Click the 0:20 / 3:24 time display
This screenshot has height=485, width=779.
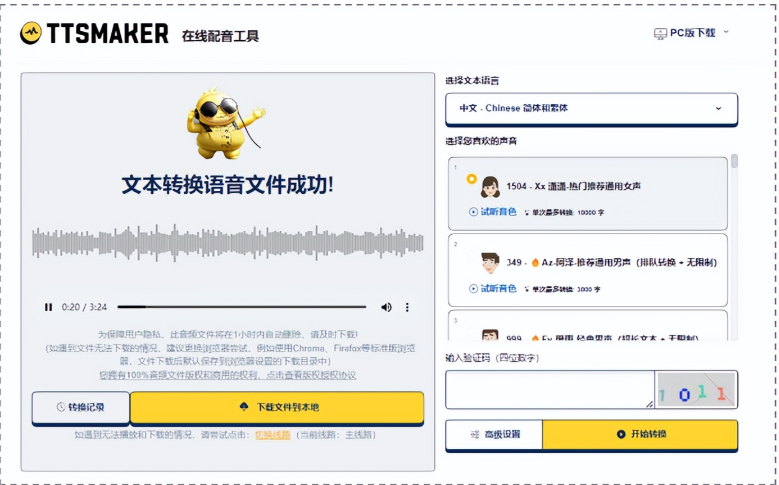point(84,307)
